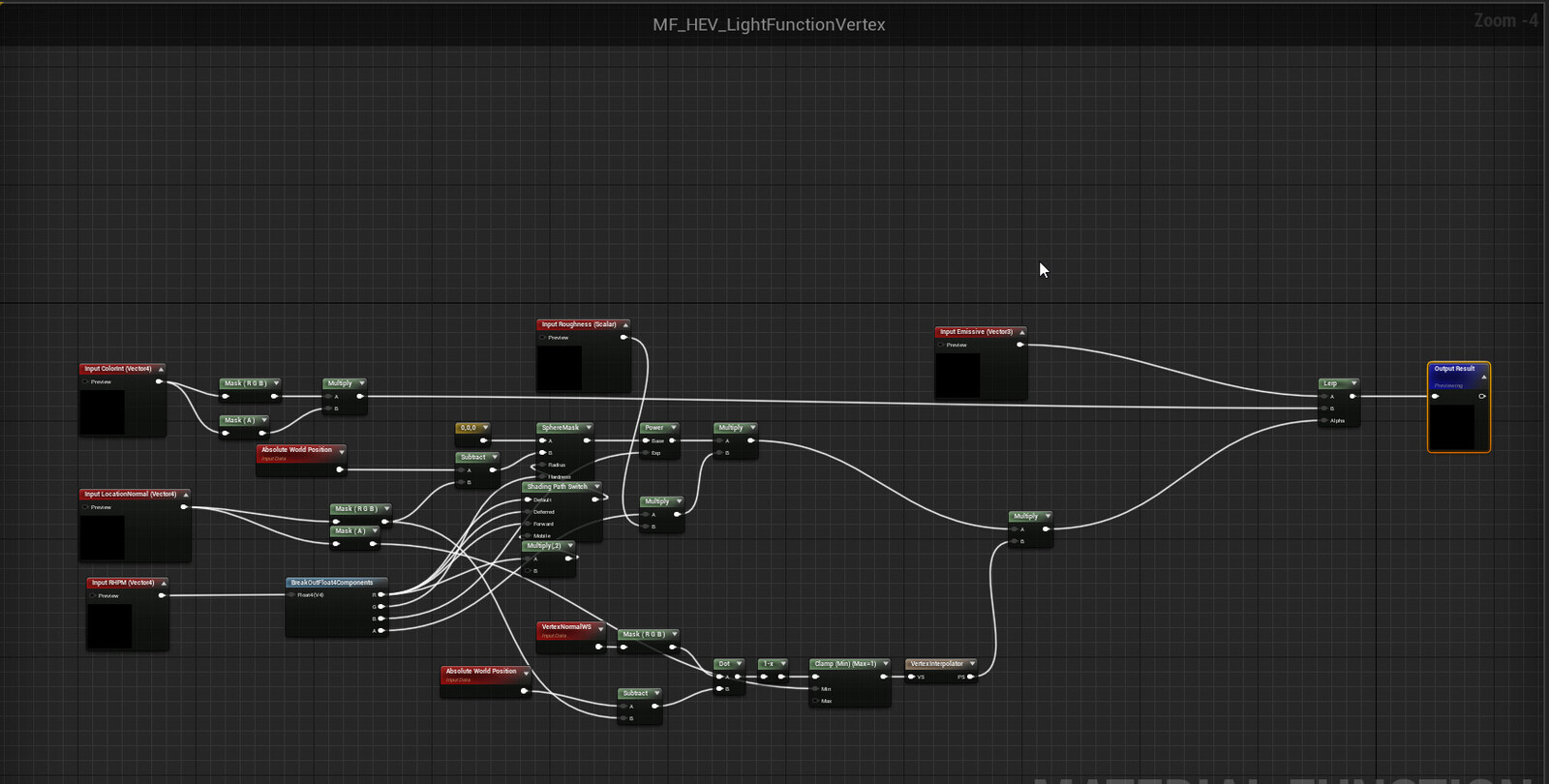Image resolution: width=1549 pixels, height=784 pixels.
Task: Click the Float4 input pin on BreakOutFloat4Components
Action: (291, 594)
